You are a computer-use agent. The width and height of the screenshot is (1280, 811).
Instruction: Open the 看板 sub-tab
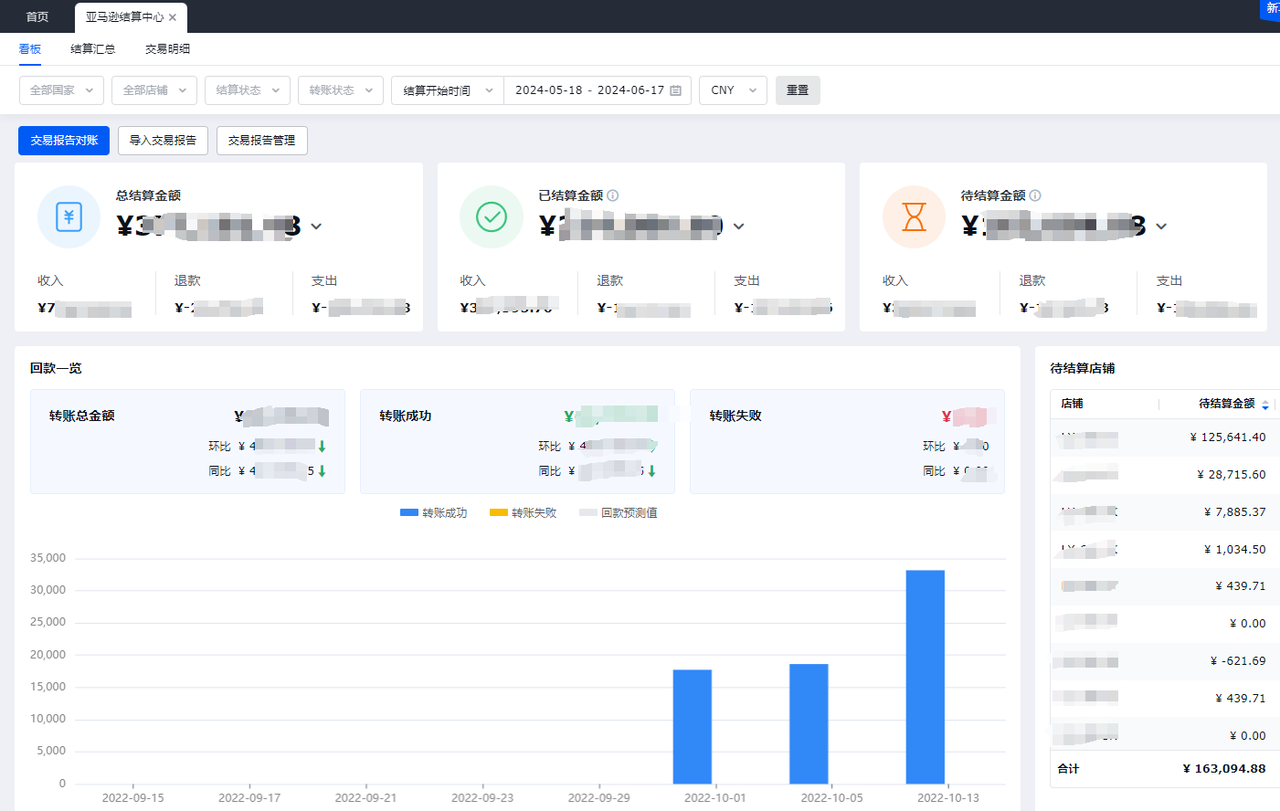tap(30, 48)
